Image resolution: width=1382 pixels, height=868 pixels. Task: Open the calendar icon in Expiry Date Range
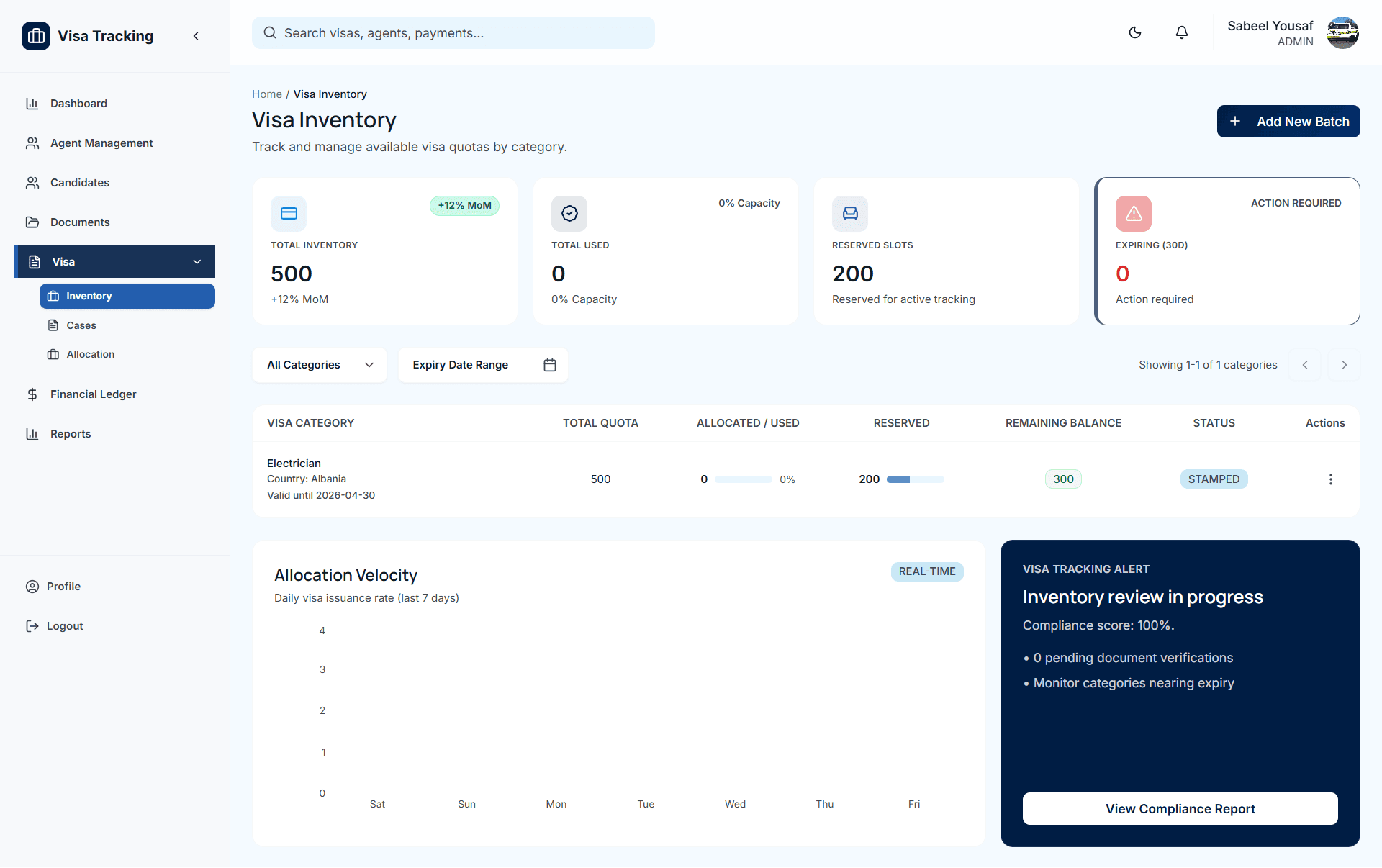point(550,365)
